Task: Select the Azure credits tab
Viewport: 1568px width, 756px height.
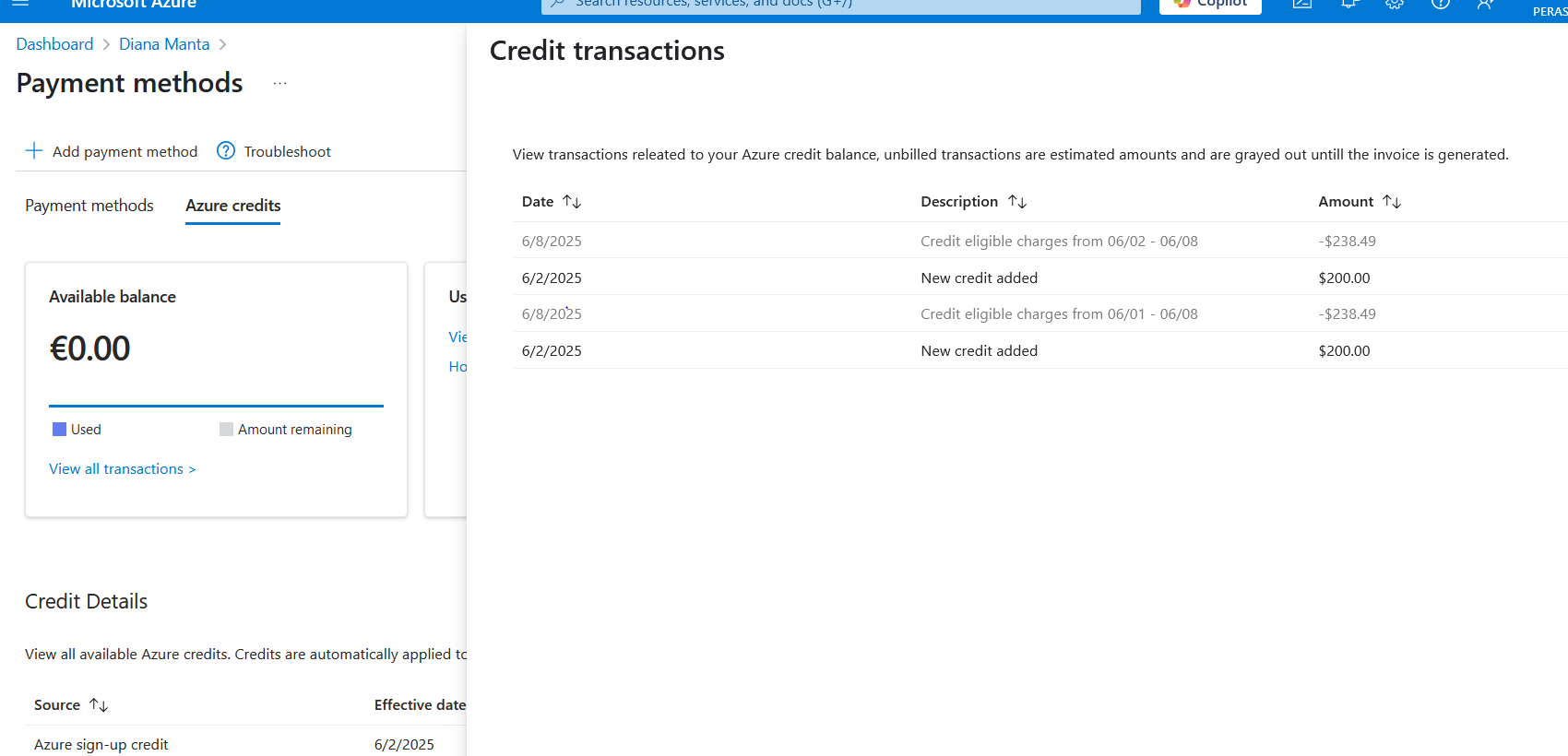Action: pos(233,206)
